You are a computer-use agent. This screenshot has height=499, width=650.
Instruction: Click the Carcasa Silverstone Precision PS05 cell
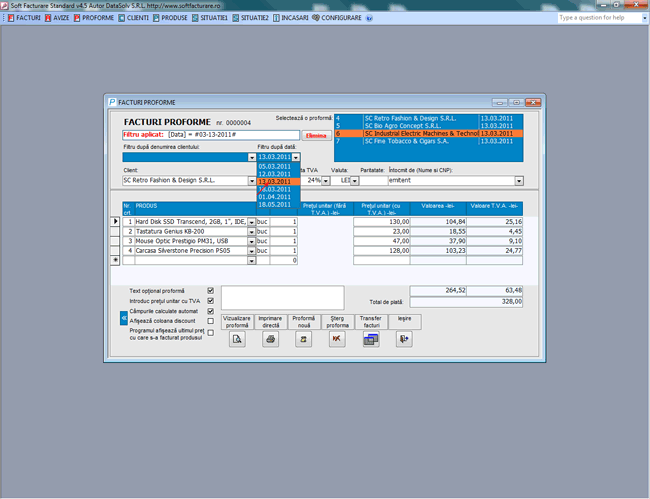point(191,251)
